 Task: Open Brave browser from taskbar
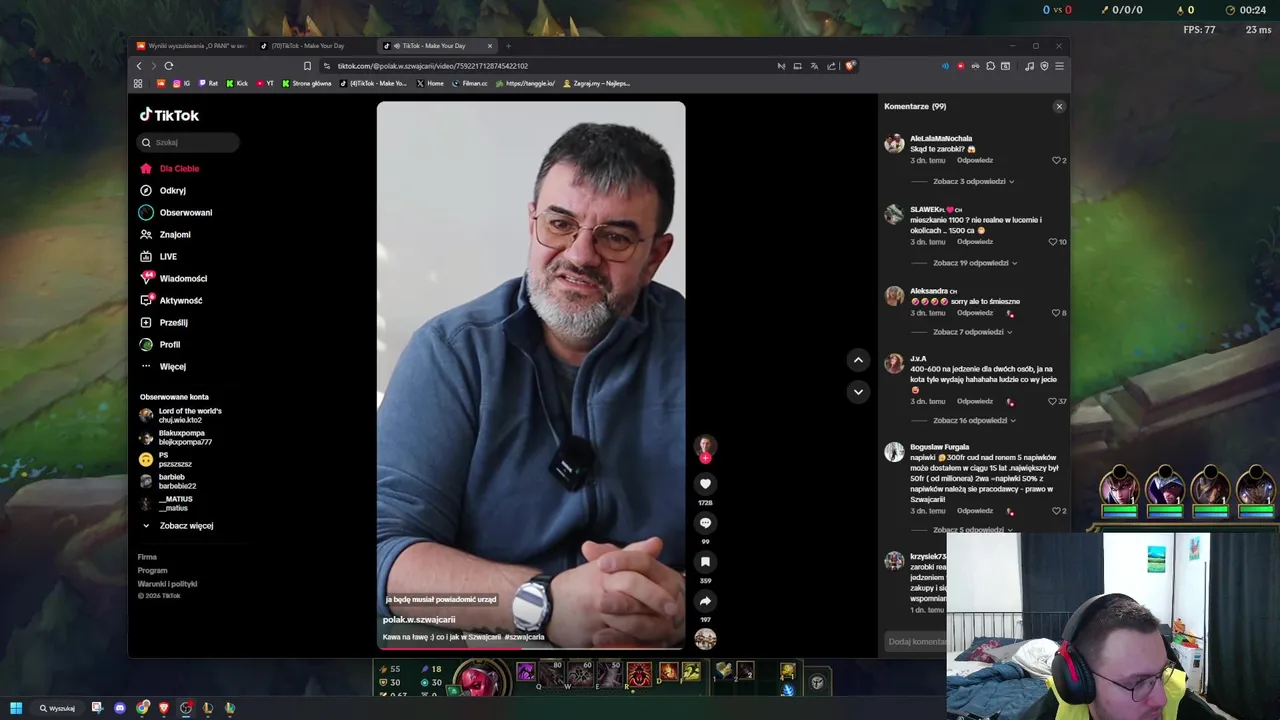[164, 708]
